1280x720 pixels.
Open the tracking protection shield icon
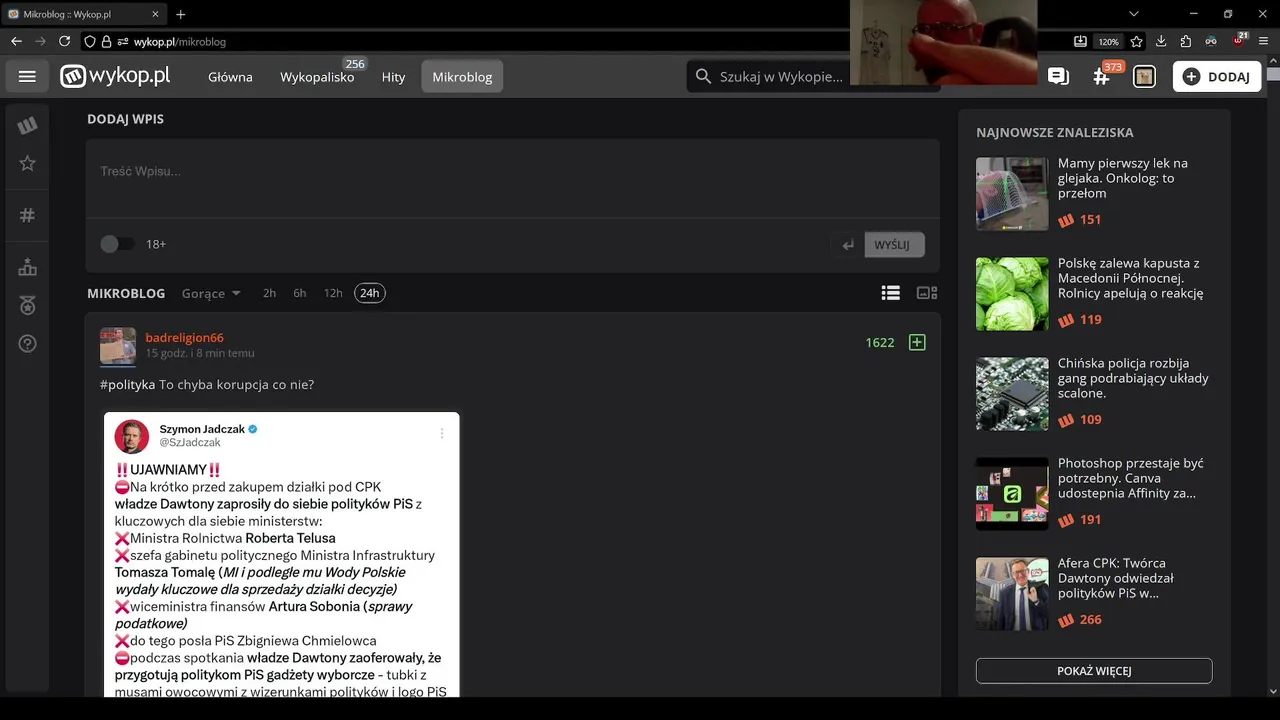coord(90,42)
